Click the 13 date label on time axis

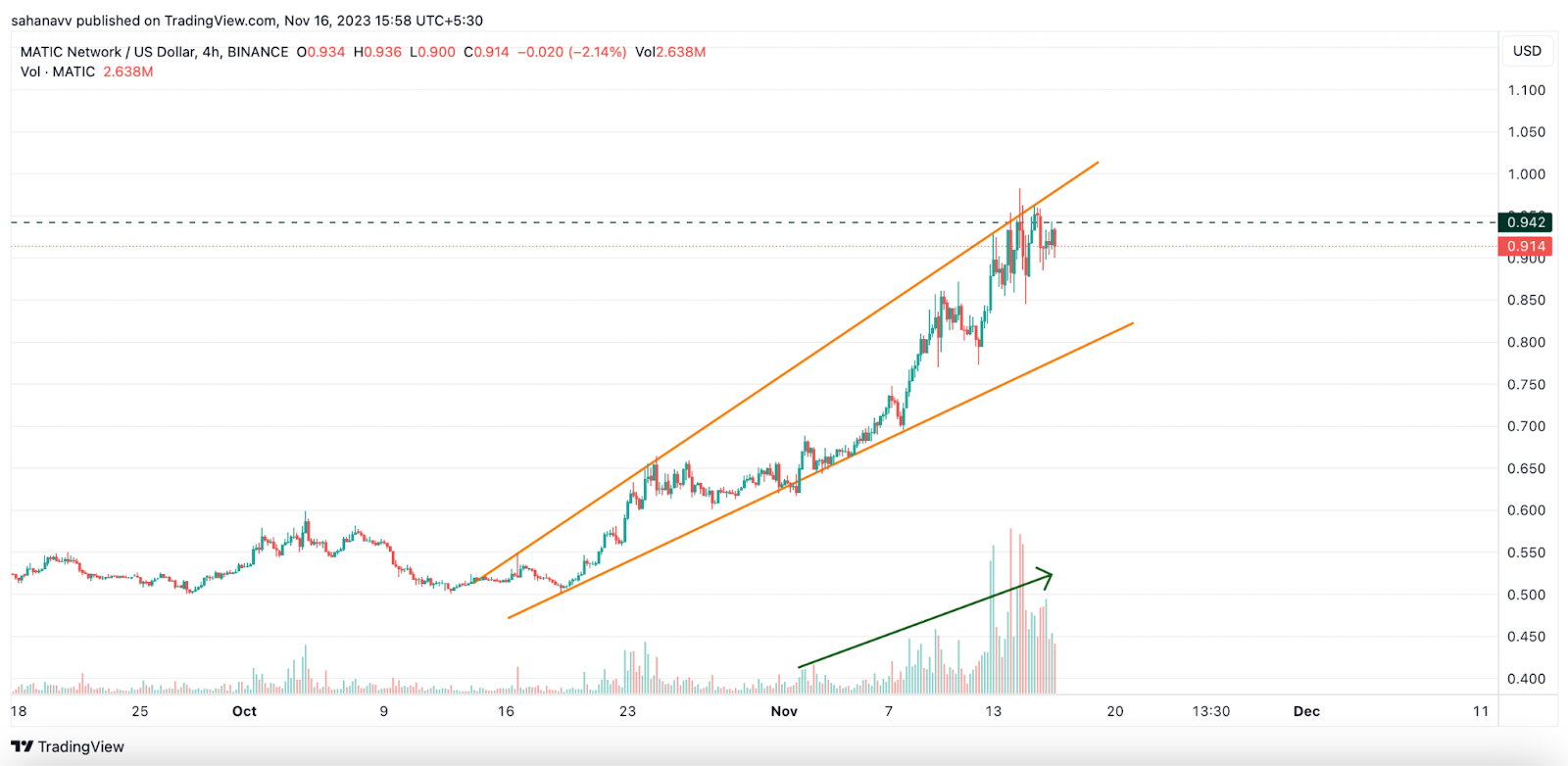click(x=994, y=711)
